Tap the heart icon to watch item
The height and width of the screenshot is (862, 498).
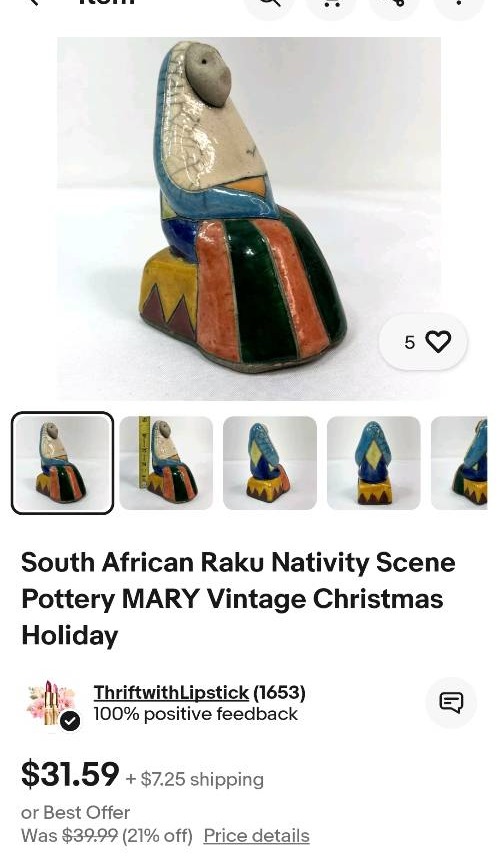(439, 342)
